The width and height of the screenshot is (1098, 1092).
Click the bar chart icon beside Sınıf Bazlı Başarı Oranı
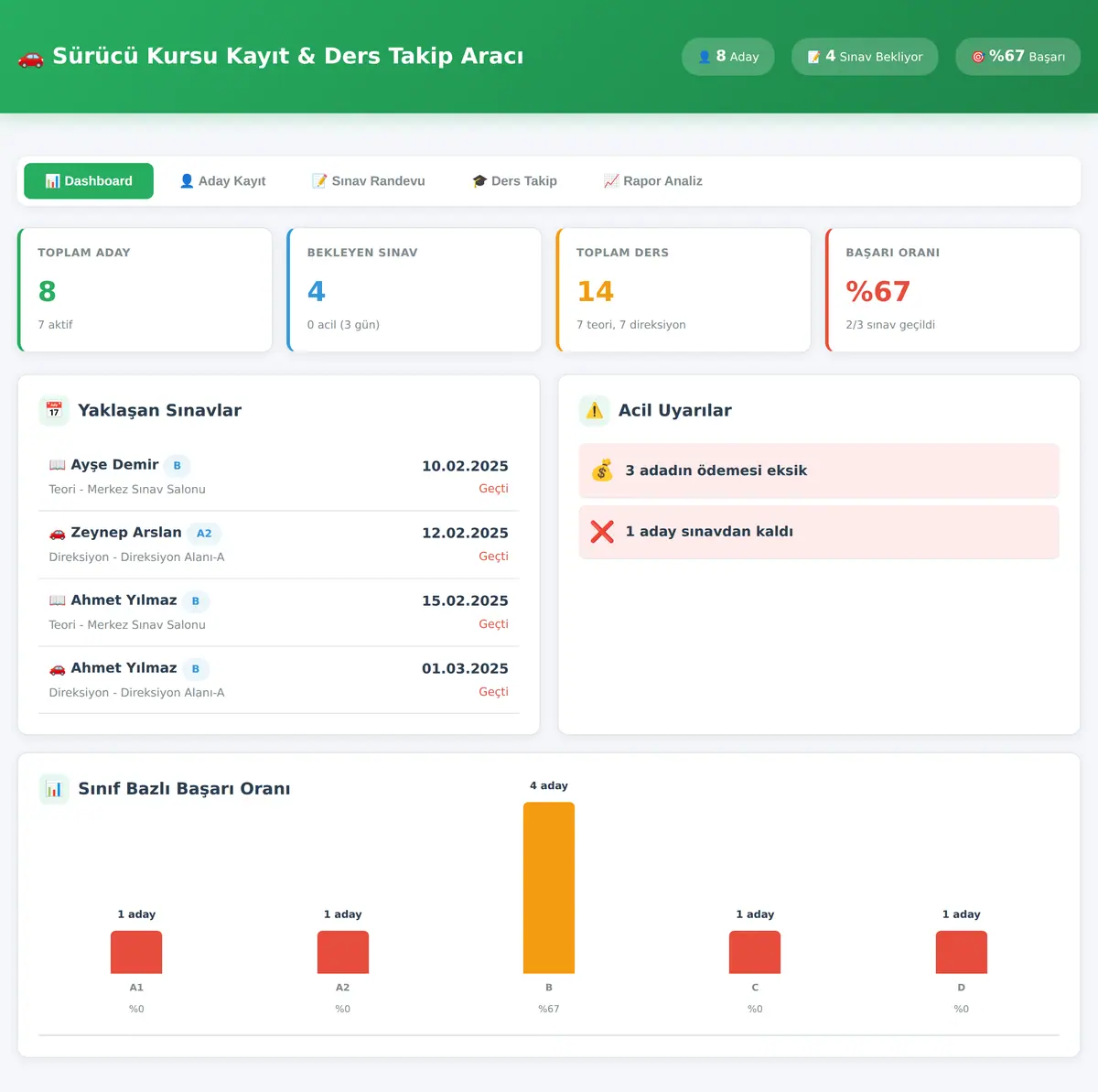coord(54,789)
